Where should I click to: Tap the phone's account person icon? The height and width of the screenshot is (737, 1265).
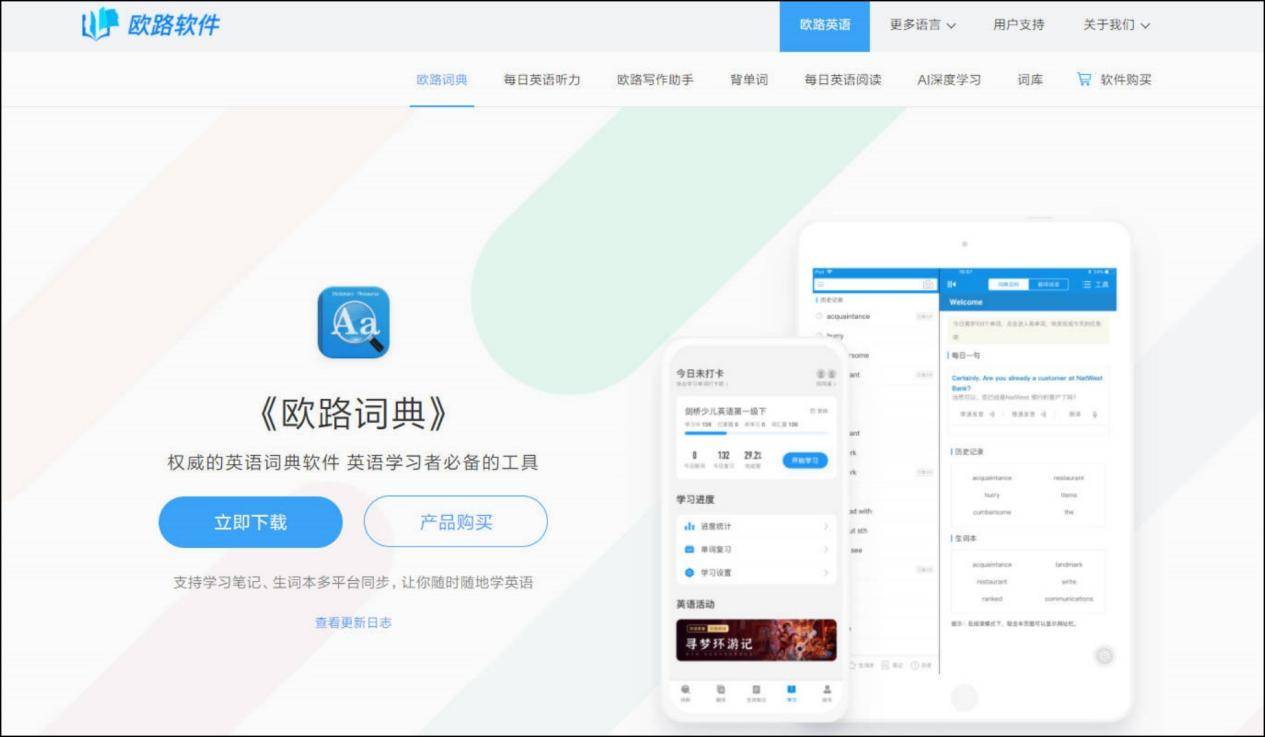point(827,691)
